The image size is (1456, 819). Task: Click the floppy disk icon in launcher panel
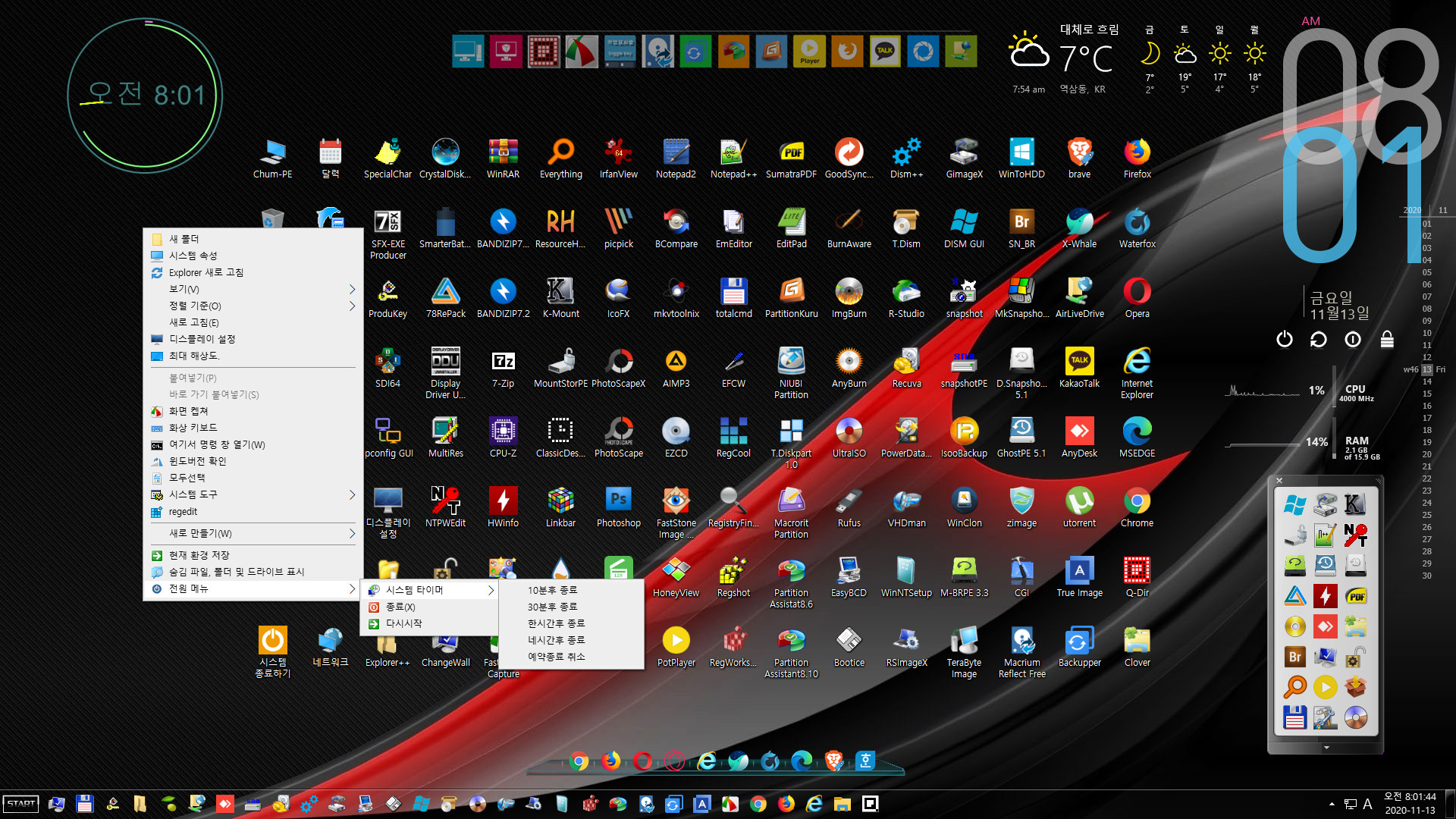1295,717
